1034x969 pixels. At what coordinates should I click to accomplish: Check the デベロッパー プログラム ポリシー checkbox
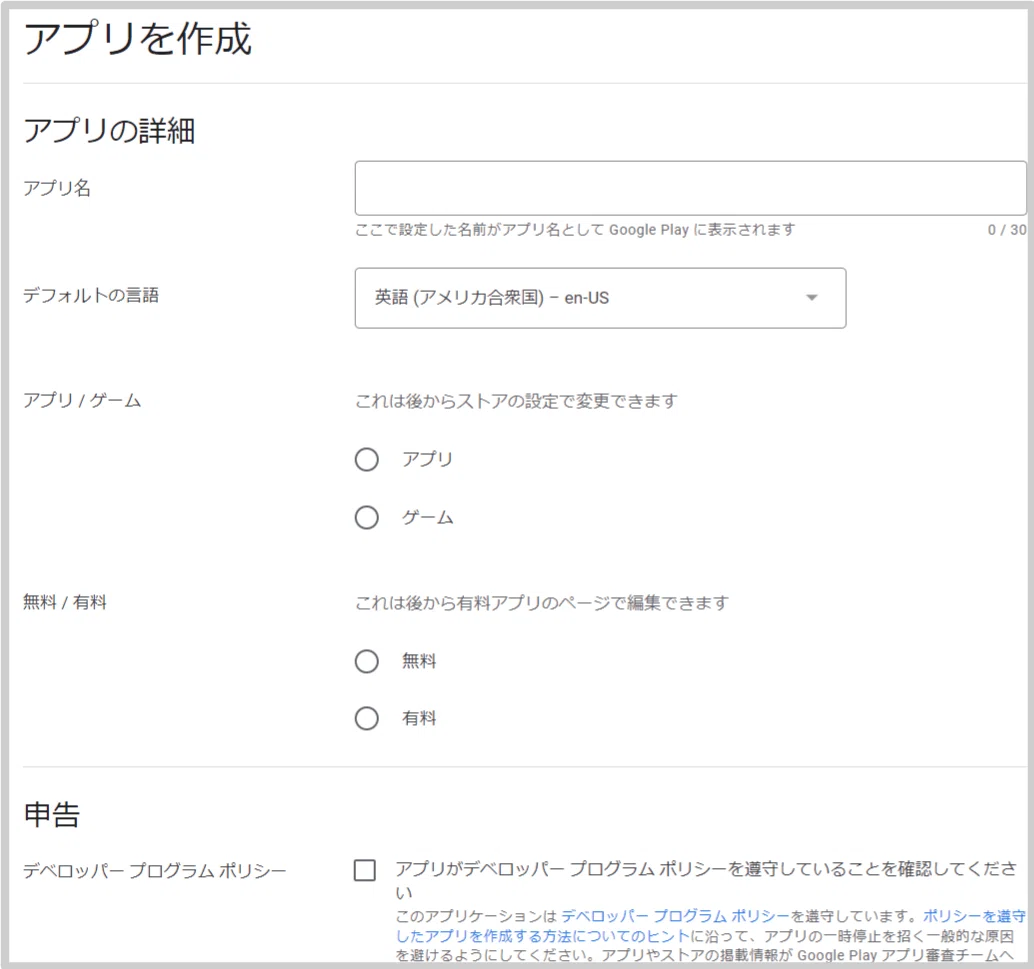[365, 870]
